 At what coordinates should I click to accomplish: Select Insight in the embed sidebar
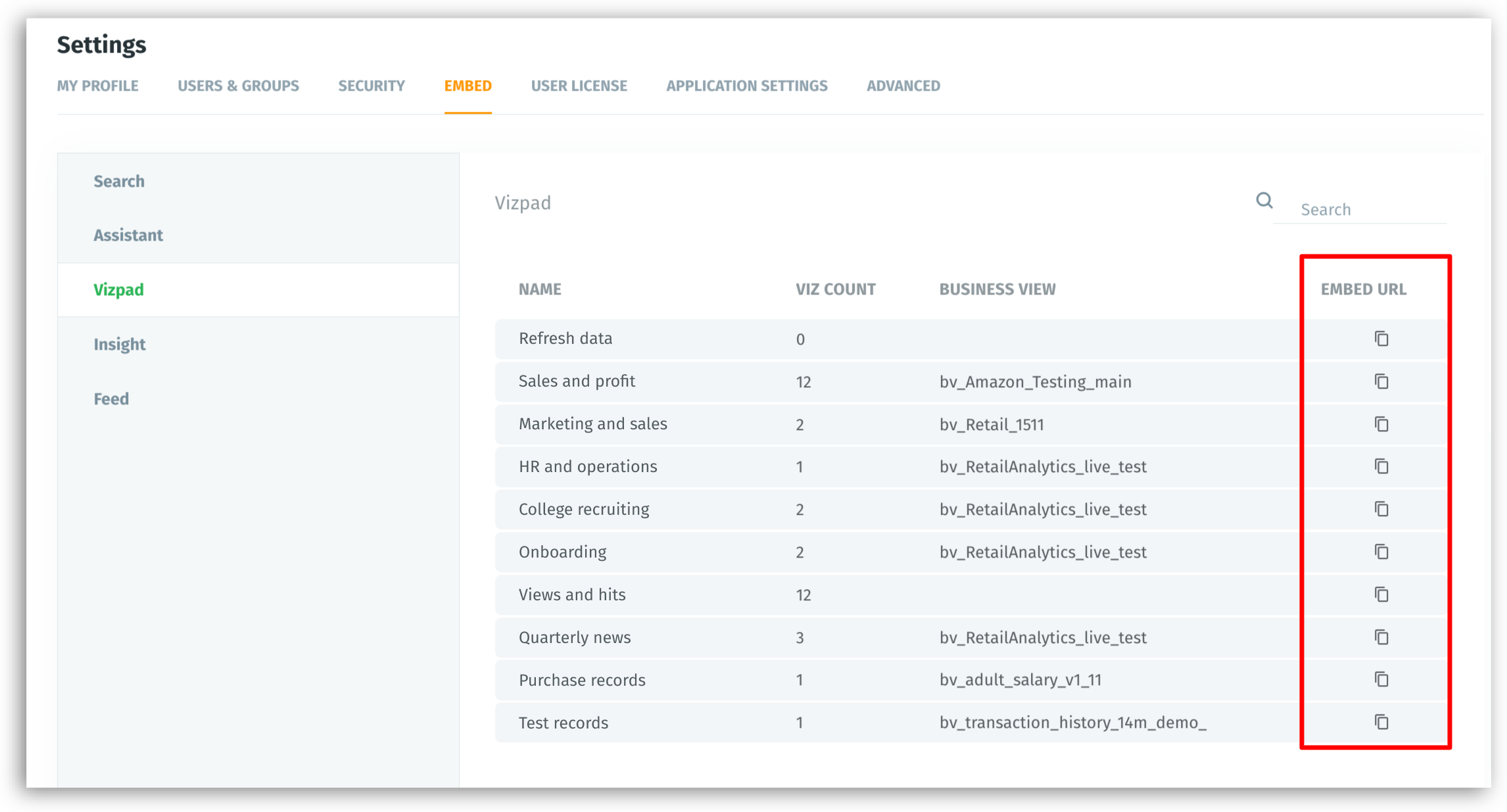pyautogui.click(x=120, y=345)
